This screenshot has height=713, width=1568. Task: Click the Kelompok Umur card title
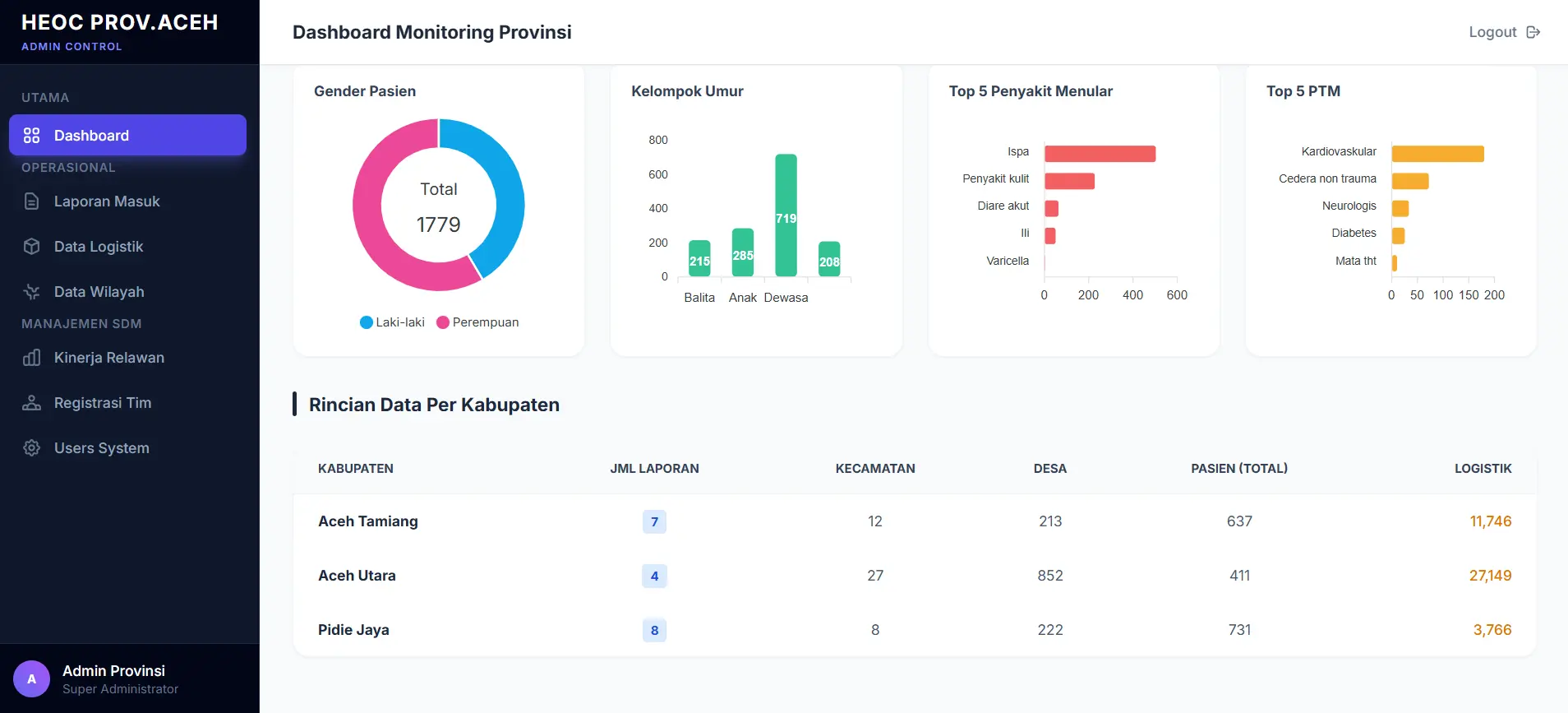click(687, 91)
